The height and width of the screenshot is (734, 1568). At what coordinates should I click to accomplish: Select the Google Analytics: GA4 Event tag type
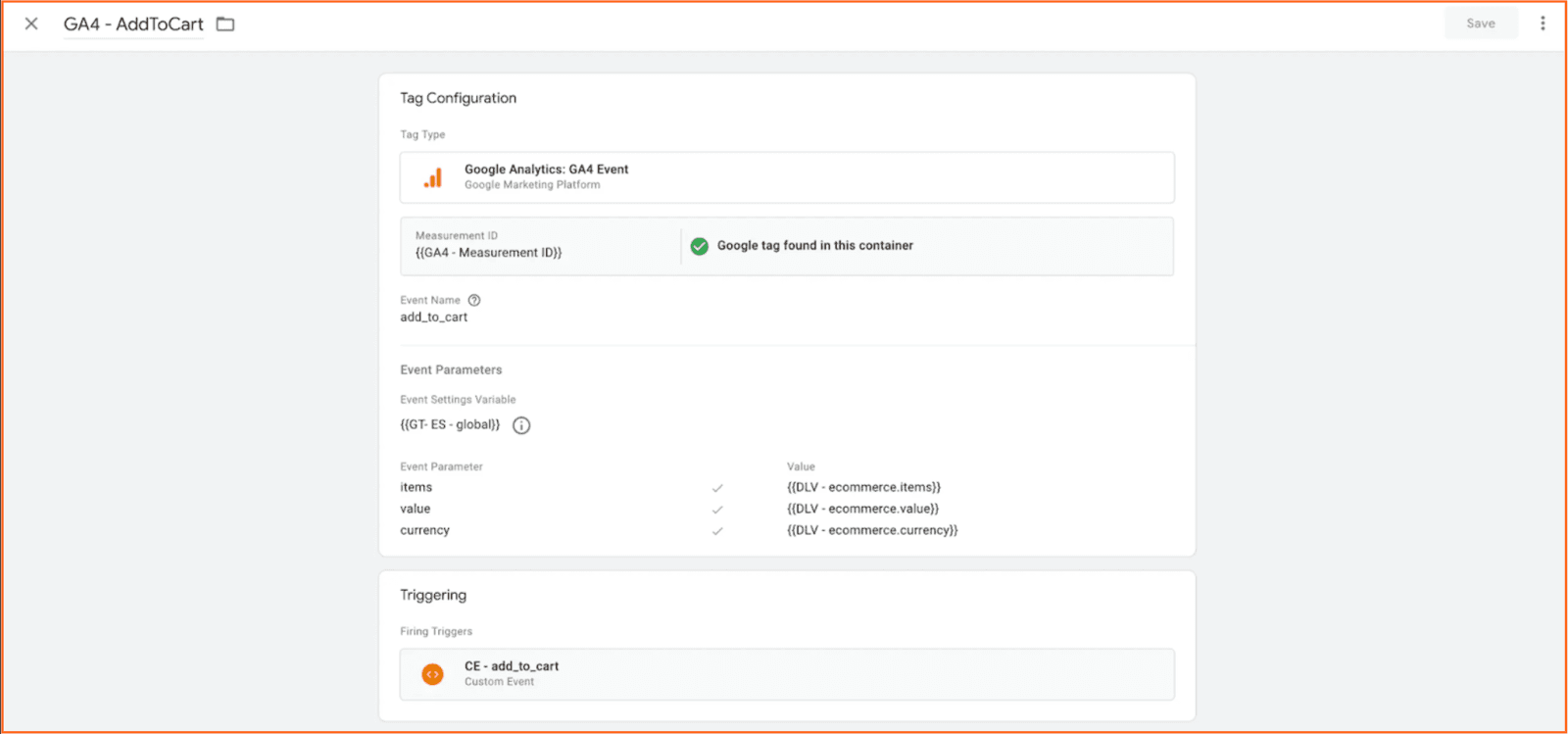(787, 177)
